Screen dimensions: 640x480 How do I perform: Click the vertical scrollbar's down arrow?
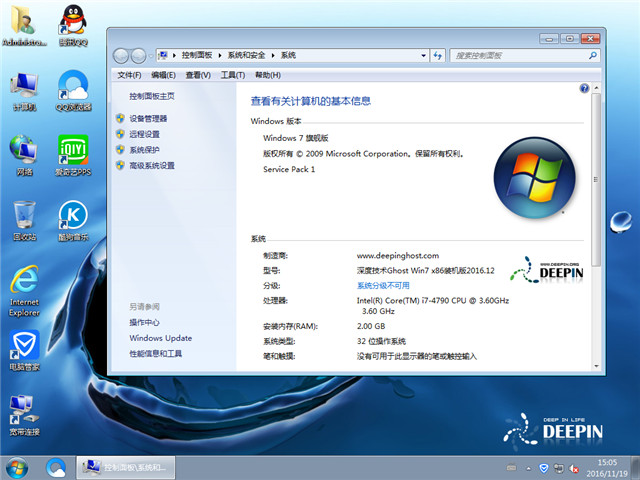[596, 366]
